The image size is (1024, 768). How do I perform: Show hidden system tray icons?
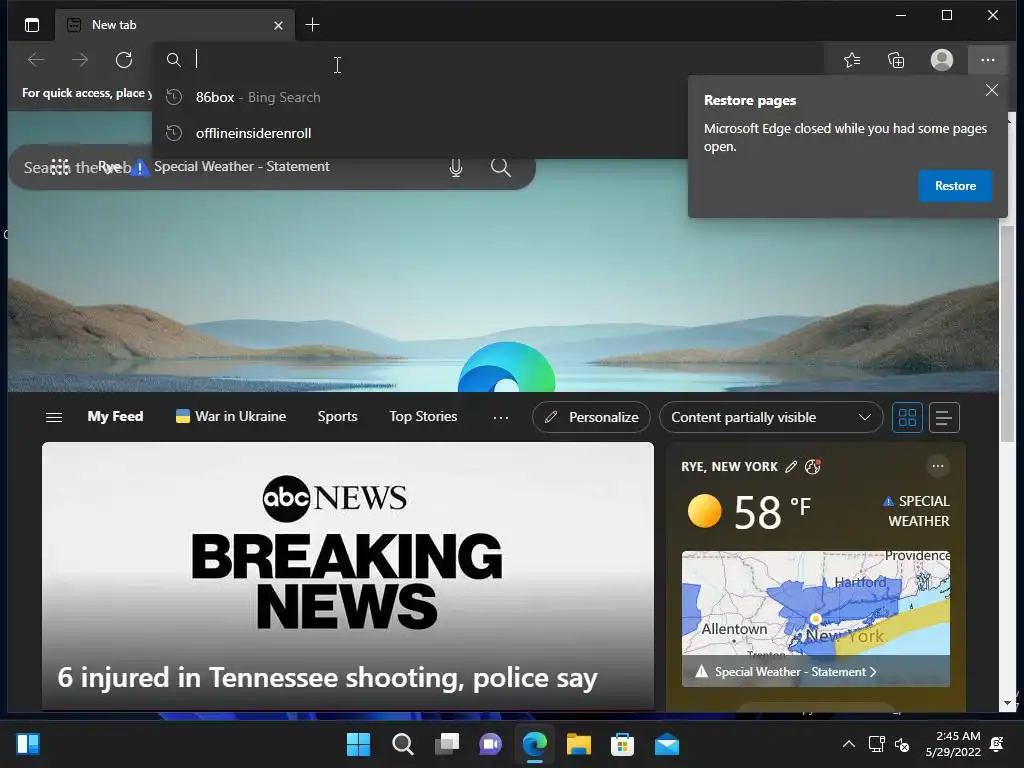[x=848, y=744]
